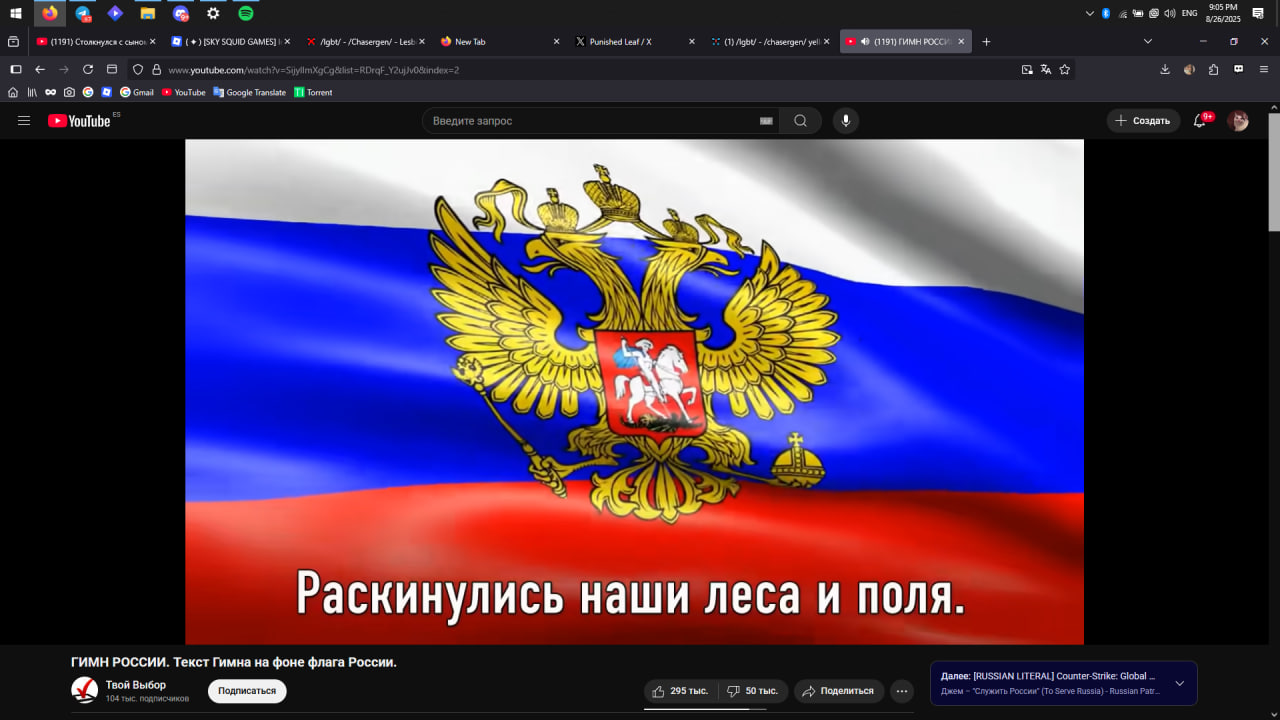Image resolution: width=1280 pixels, height=720 pixels.
Task: Open the YouTube bookmark in bookmarks bar
Action: pos(184,92)
